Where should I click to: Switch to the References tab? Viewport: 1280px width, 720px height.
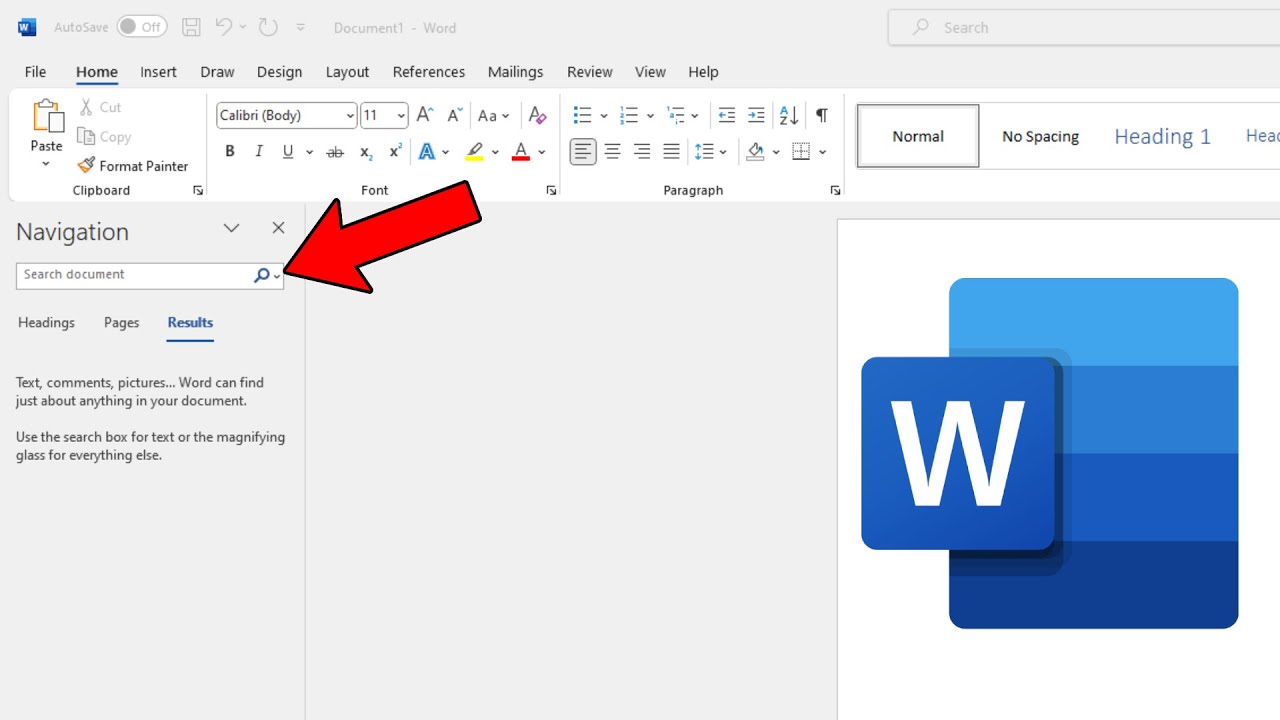pos(429,72)
